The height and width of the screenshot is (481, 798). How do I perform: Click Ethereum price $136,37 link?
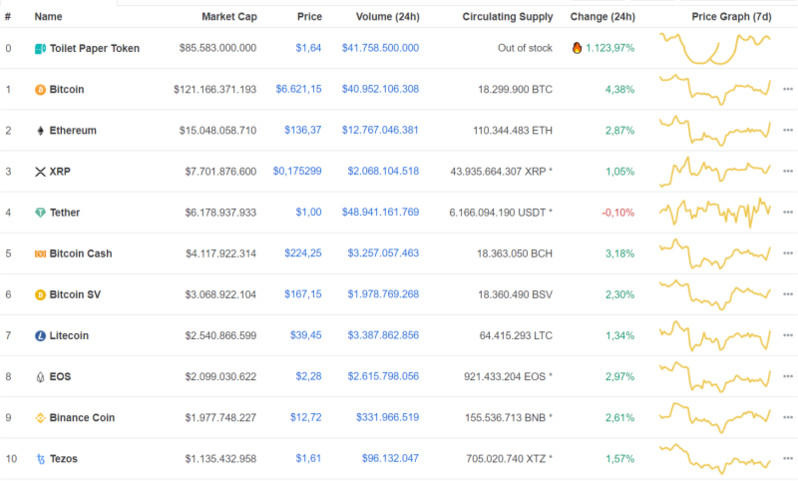303,130
